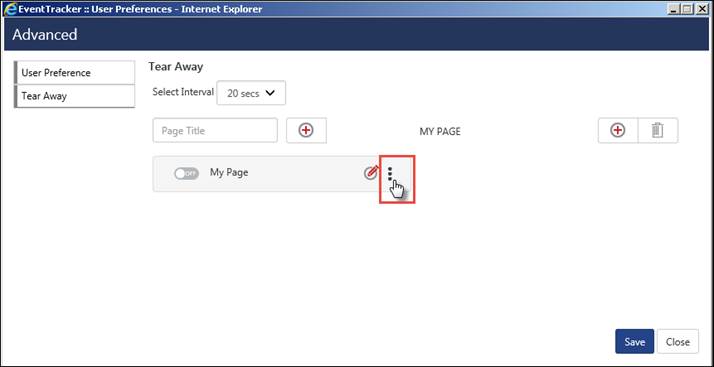Click the add page plus icon beside Page Title
The width and height of the screenshot is (714, 367).
point(306,130)
